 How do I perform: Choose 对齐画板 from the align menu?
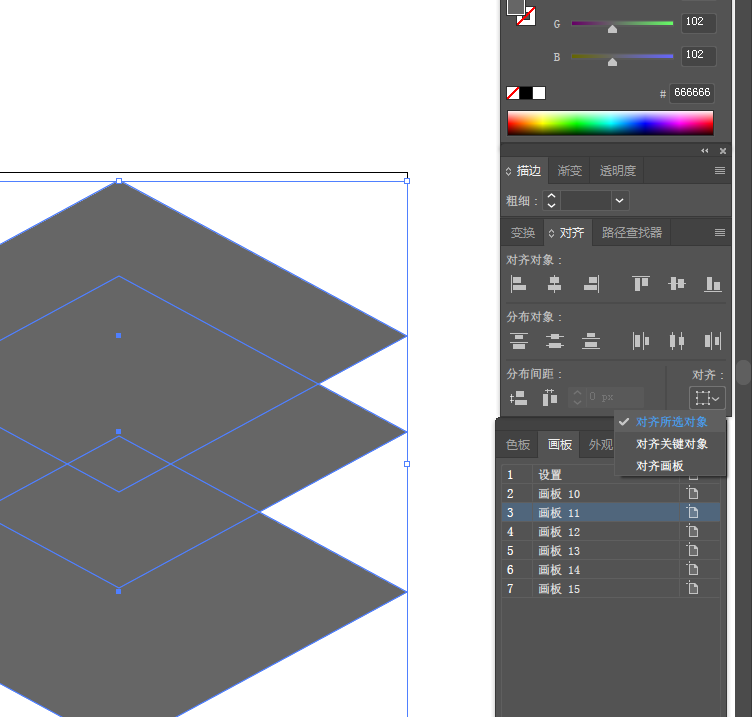coord(660,466)
